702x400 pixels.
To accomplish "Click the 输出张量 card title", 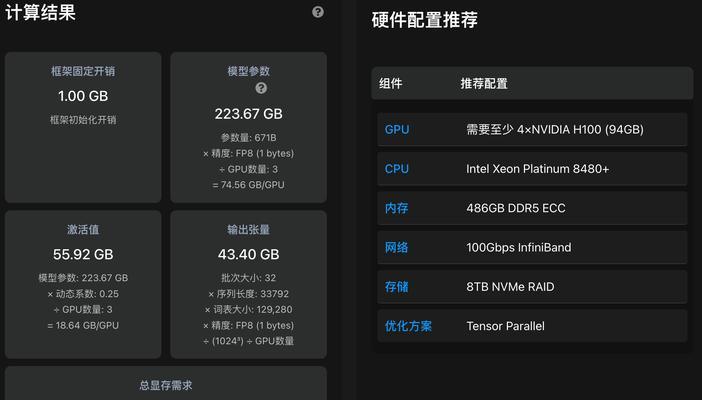I will click(248, 229).
